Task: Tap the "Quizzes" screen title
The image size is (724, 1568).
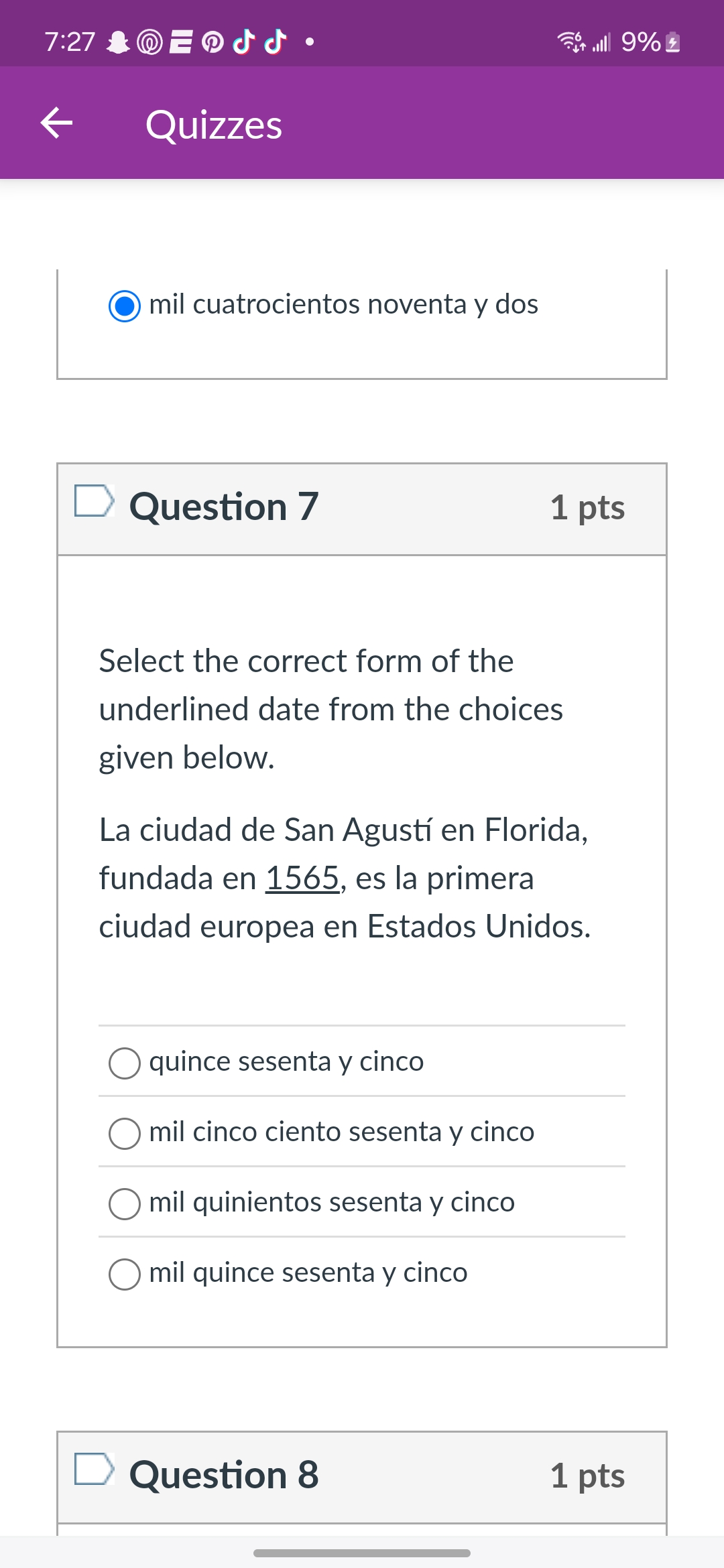Action: 213,123
